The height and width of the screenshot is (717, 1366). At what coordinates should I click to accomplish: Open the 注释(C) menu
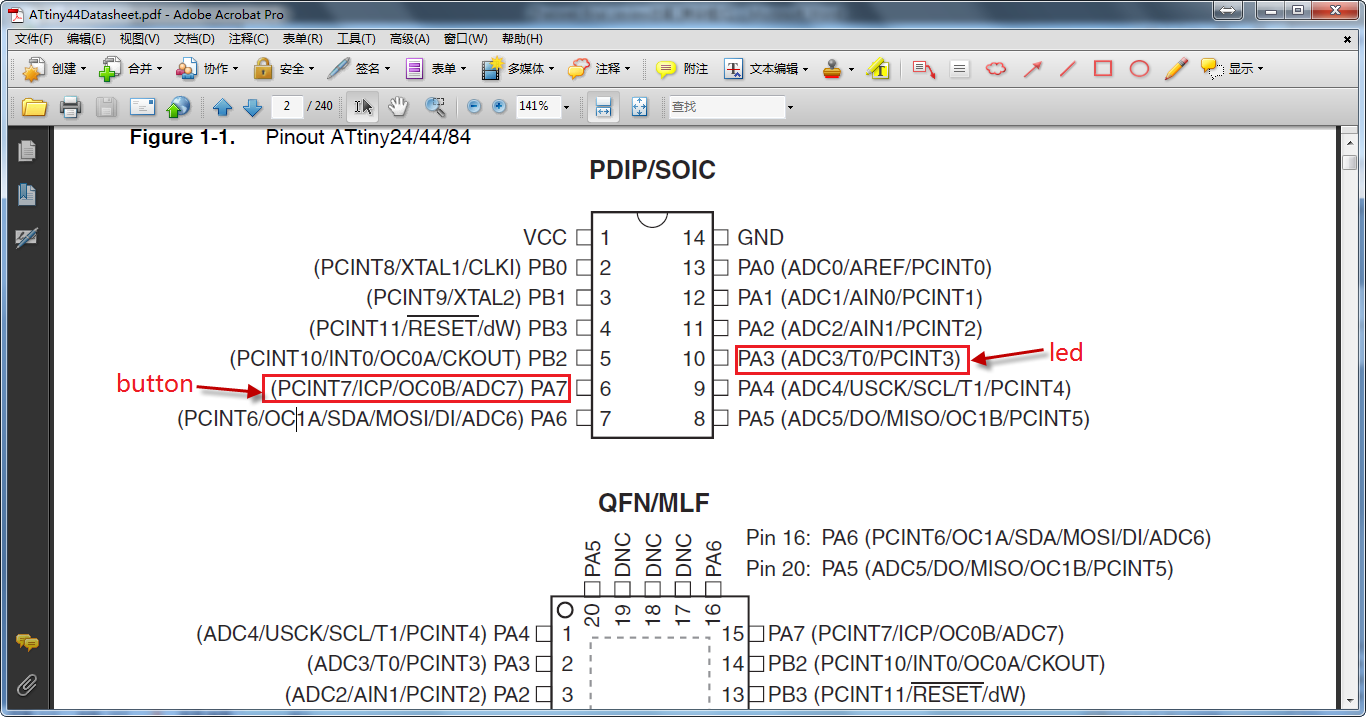click(248, 39)
